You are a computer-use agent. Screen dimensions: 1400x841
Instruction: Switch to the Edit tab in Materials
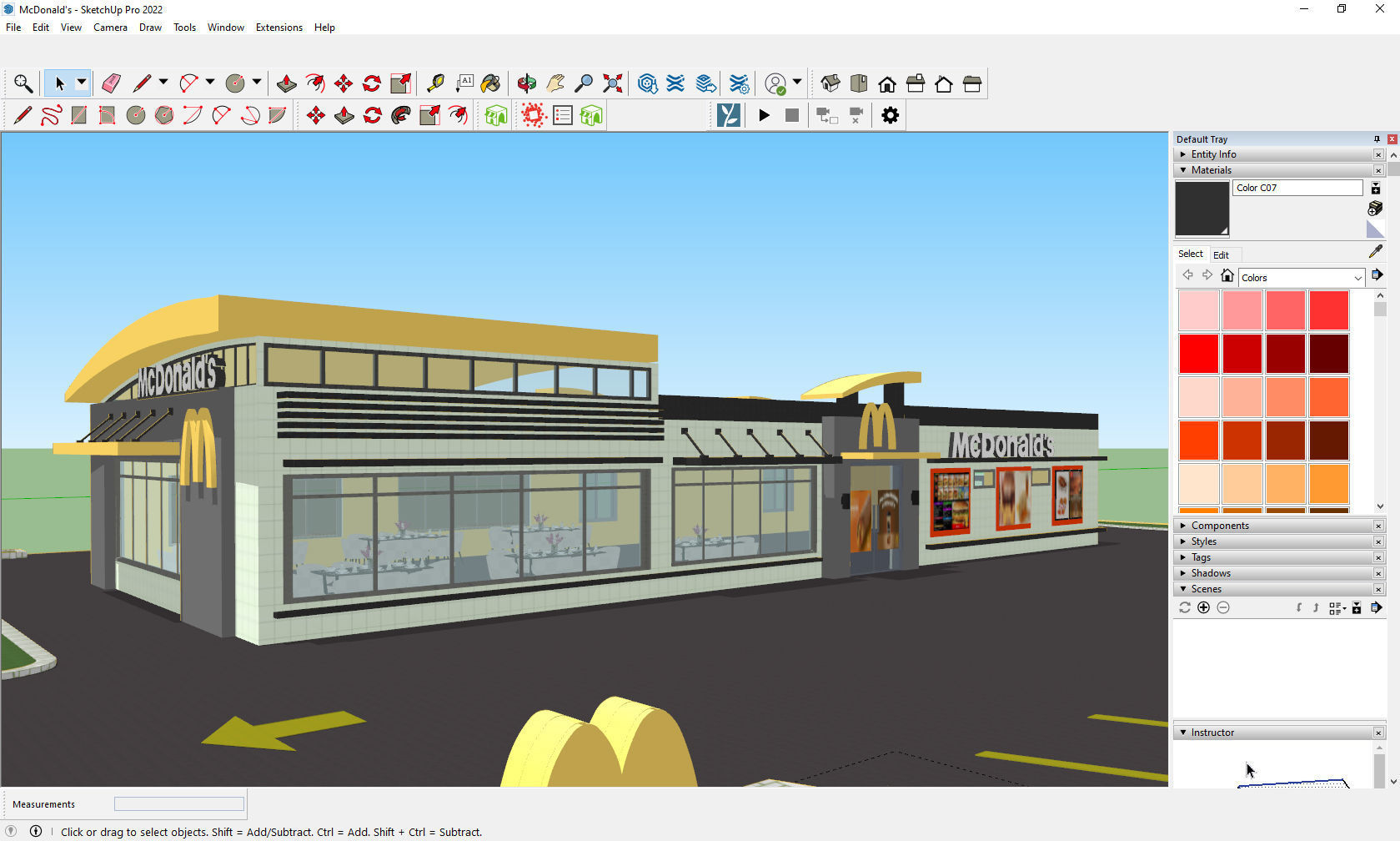coord(1221,255)
